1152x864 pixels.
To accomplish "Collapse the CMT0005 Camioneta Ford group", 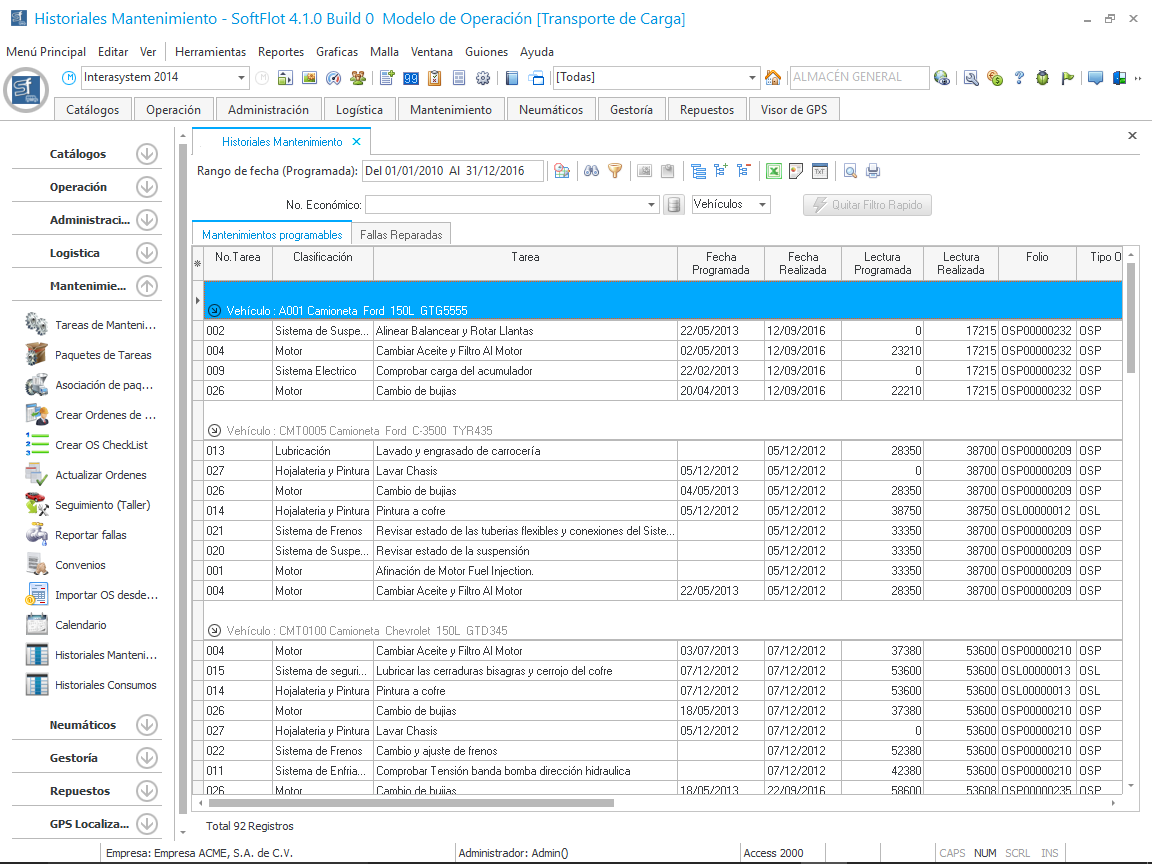I will click(x=214, y=431).
